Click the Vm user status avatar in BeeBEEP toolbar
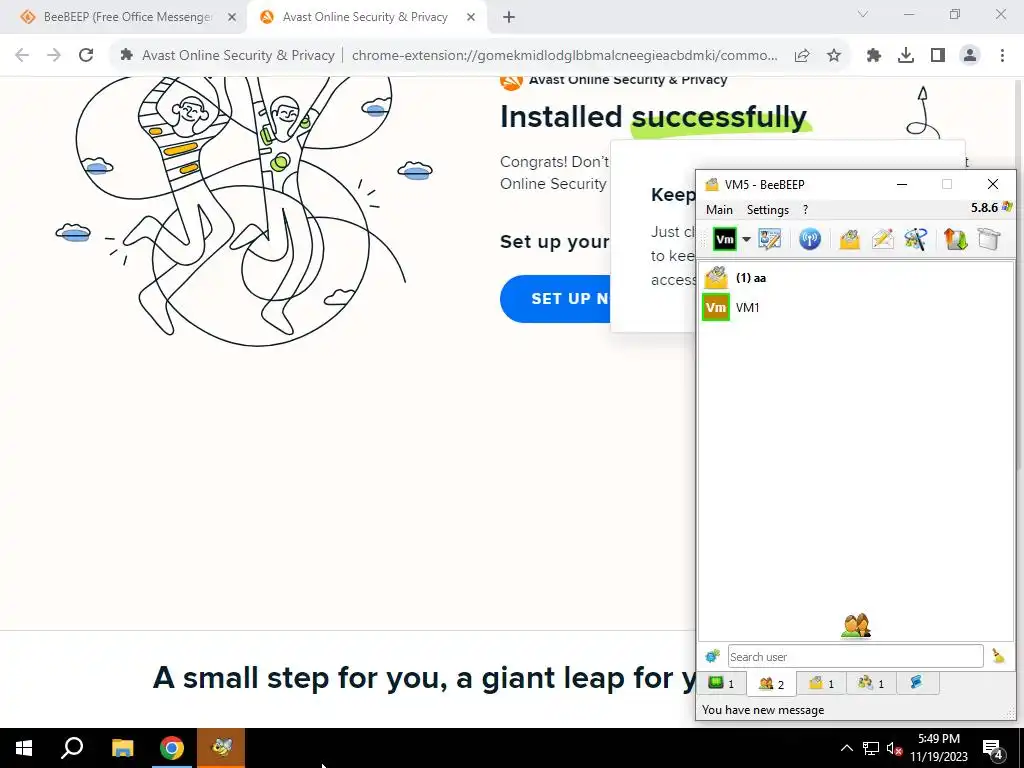1024x768 pixels. tap(724, 239)
